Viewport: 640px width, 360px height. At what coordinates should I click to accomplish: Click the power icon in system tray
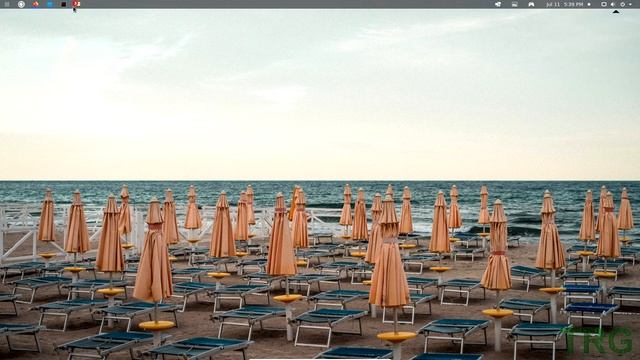tap(622, 4)
